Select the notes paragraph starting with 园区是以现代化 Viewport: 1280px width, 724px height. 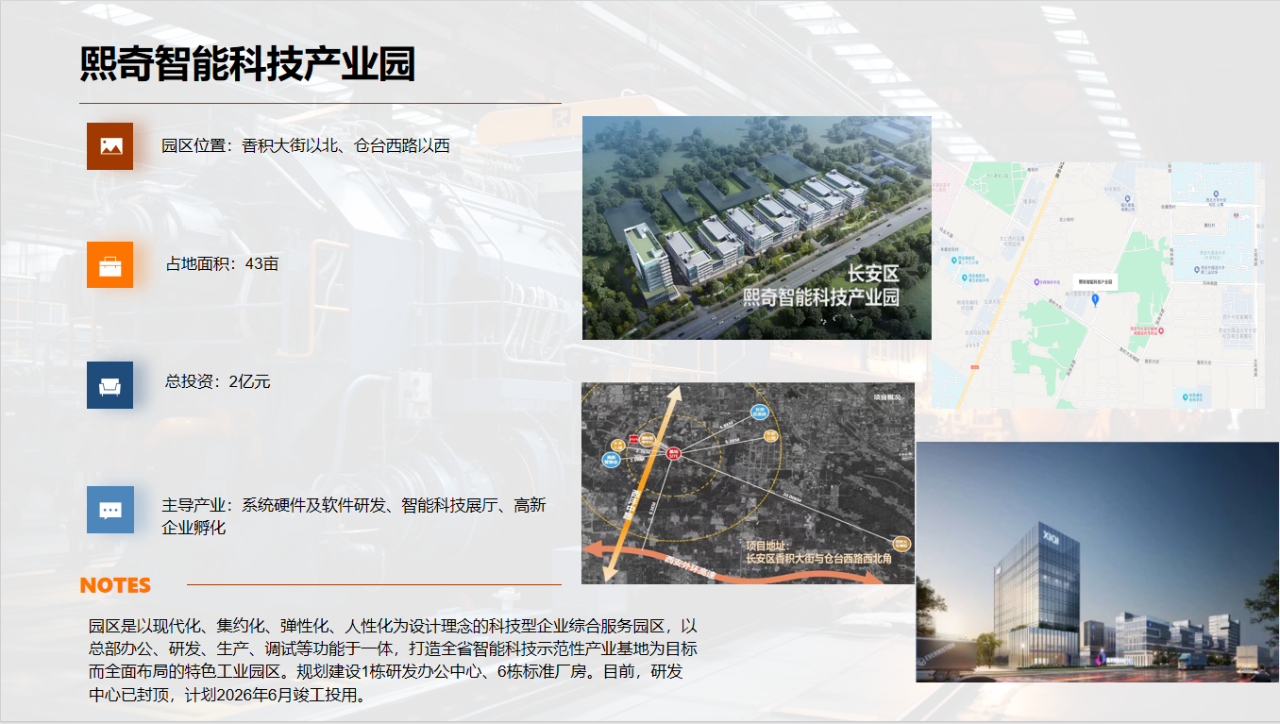(392, 660)
